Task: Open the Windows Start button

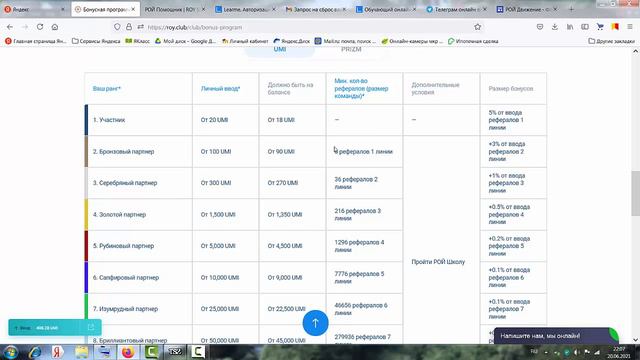Action: (x=11, y=352)
